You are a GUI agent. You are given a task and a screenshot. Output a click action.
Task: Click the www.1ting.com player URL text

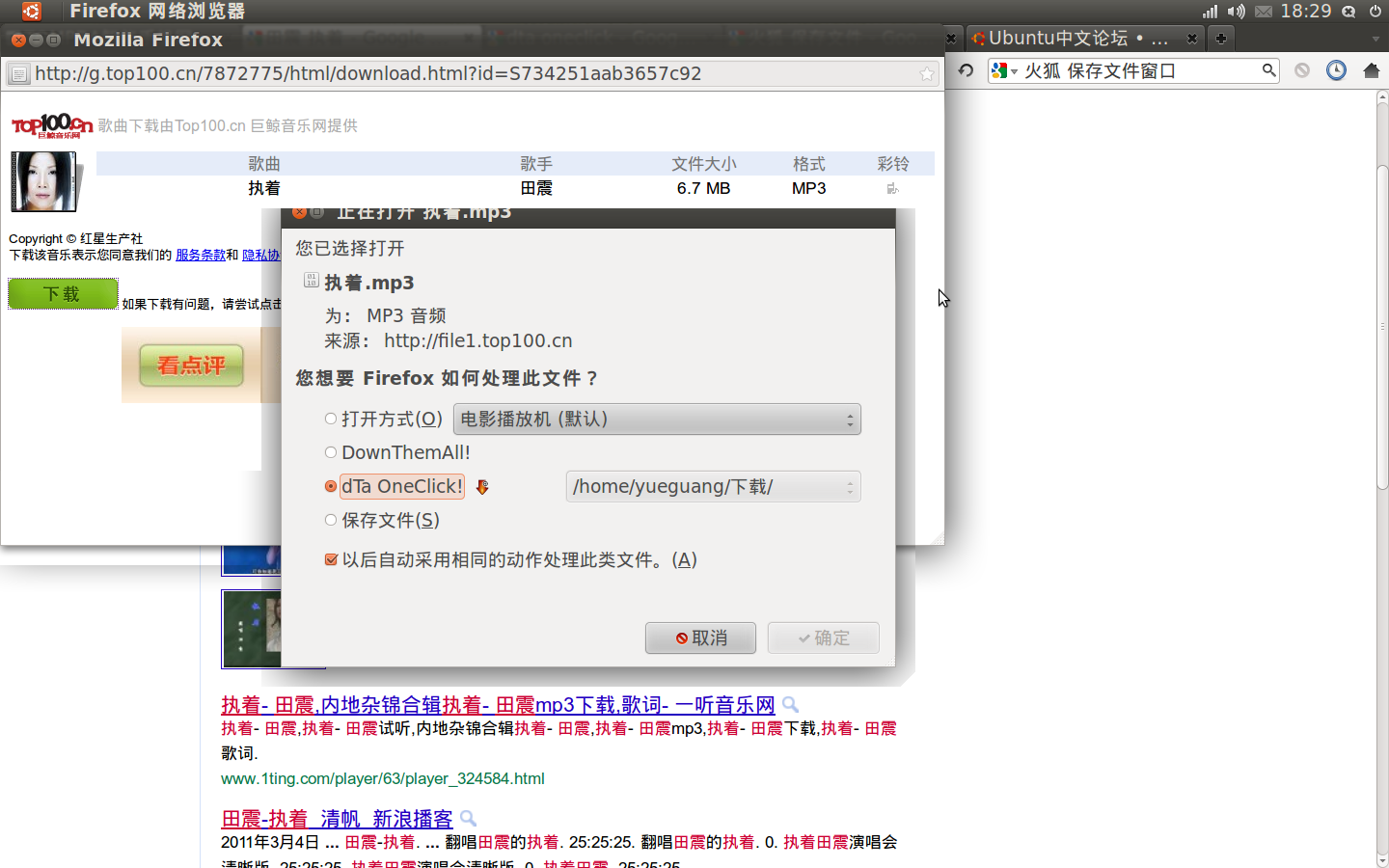[x=383, y=778]
